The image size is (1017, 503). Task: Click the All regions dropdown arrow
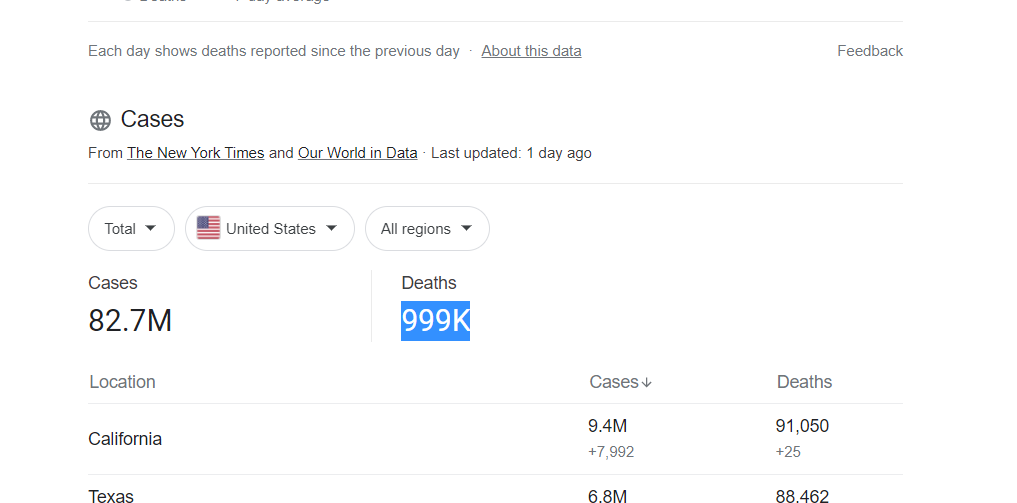coord(466,228)
